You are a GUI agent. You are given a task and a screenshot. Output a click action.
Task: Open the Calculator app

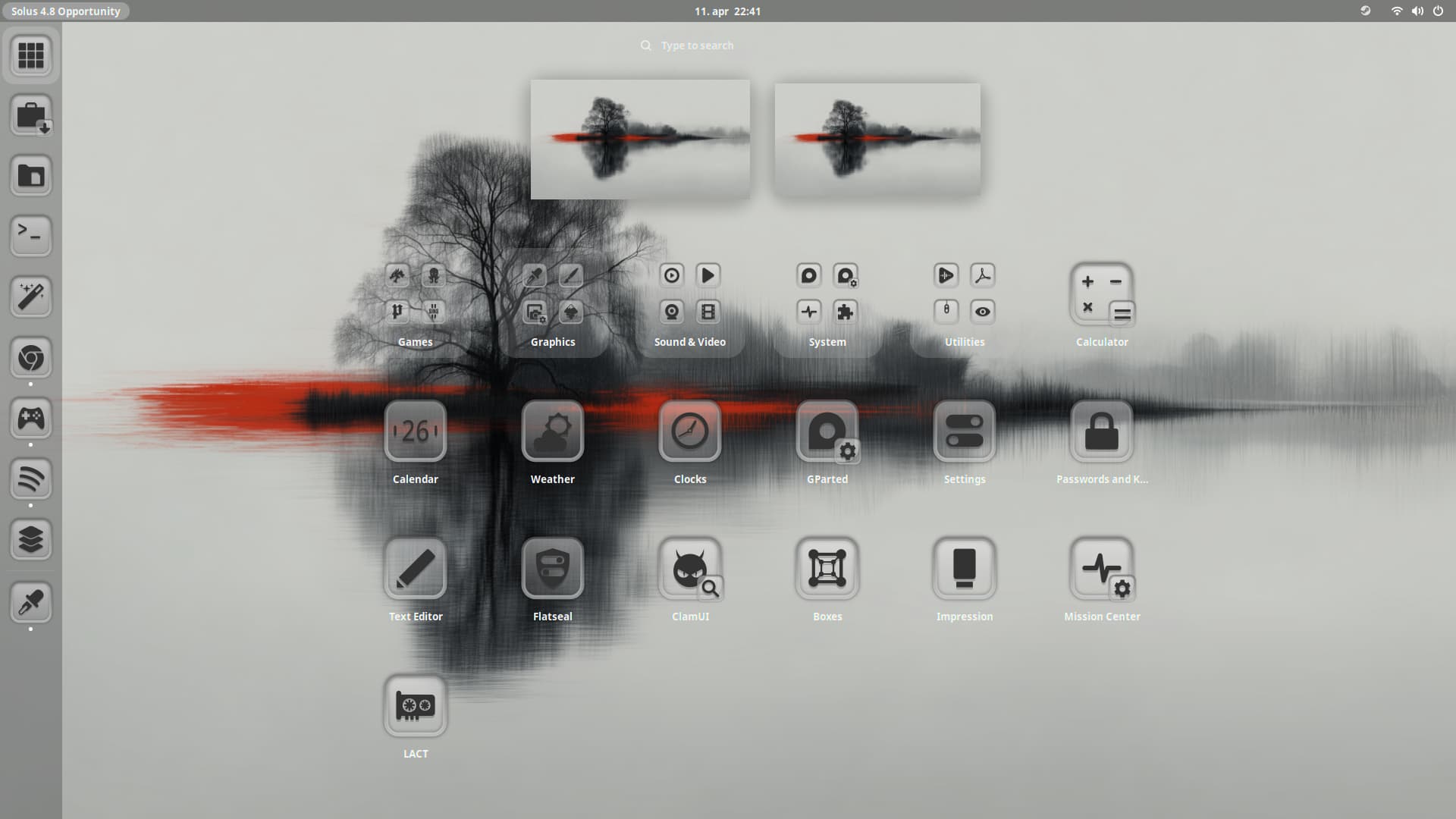pyautogui.click(x=1101, y=295)
